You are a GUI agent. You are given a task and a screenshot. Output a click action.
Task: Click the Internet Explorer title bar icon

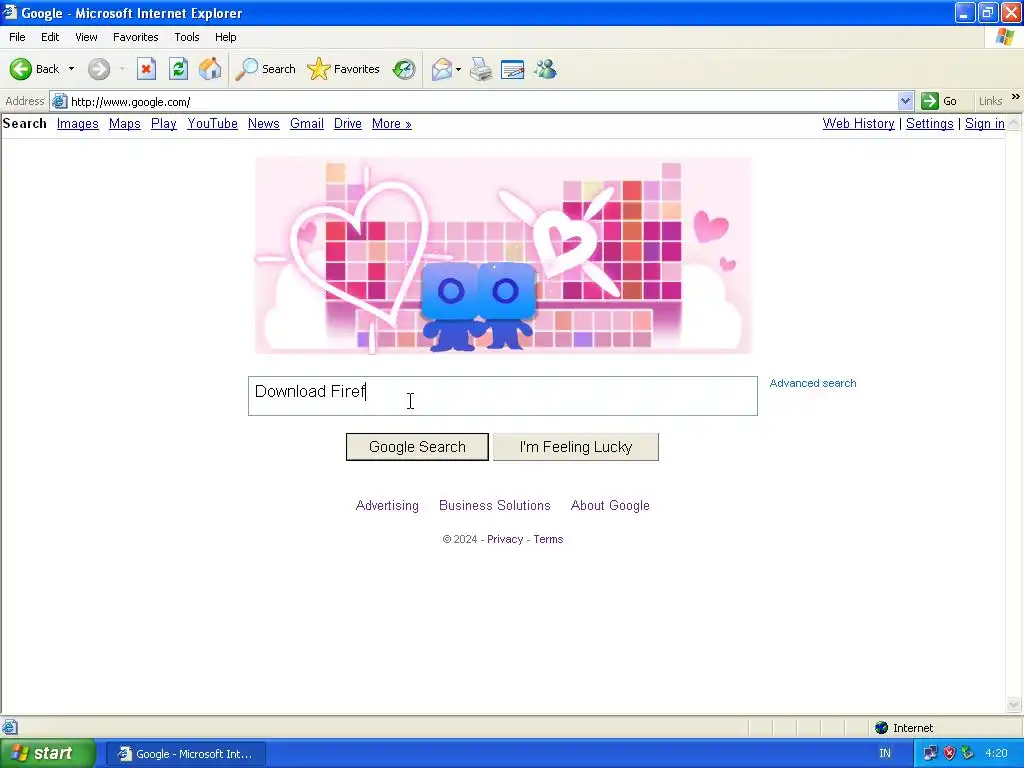click(9, 12)
